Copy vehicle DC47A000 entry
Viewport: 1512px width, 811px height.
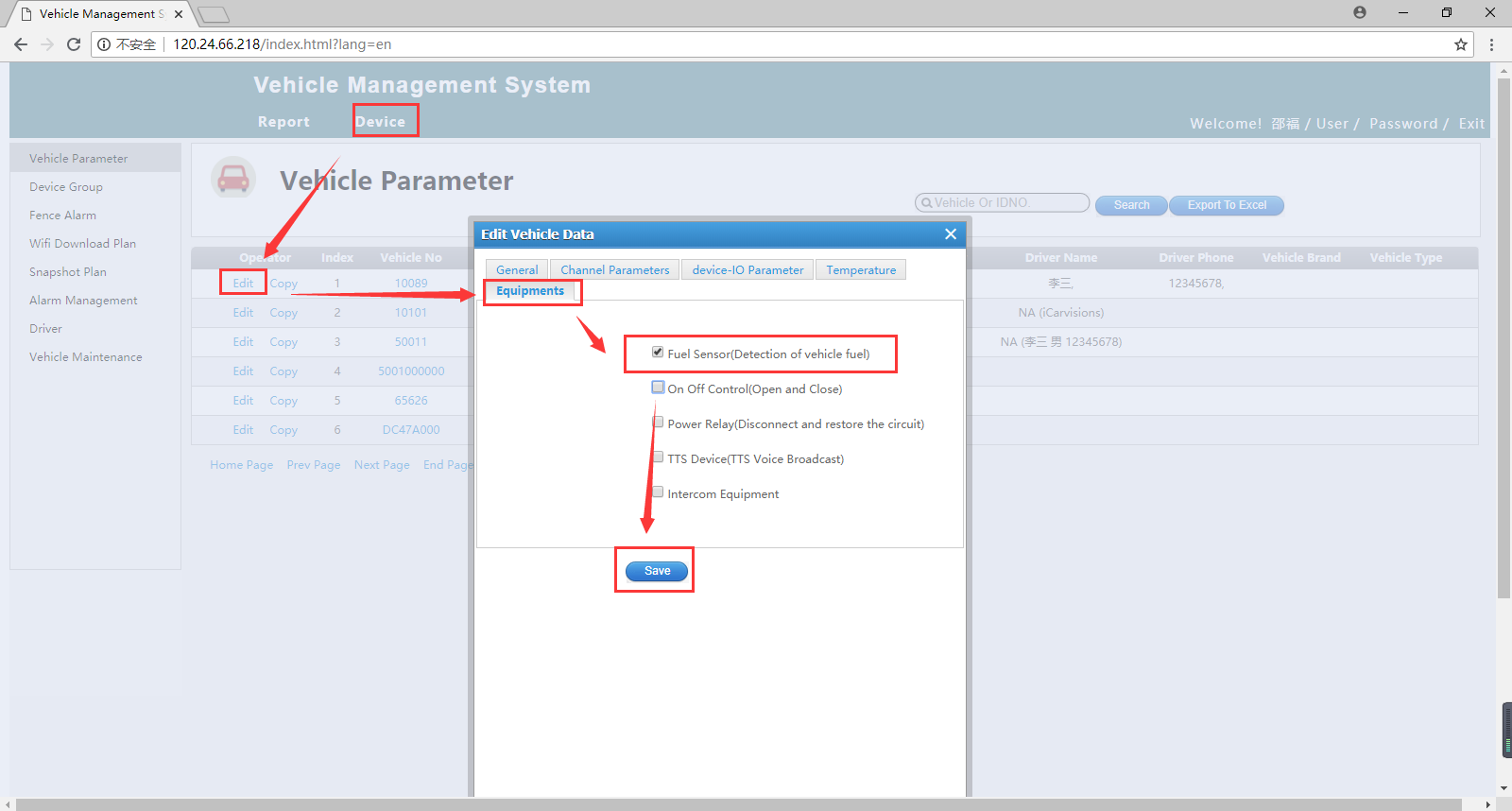283,430
